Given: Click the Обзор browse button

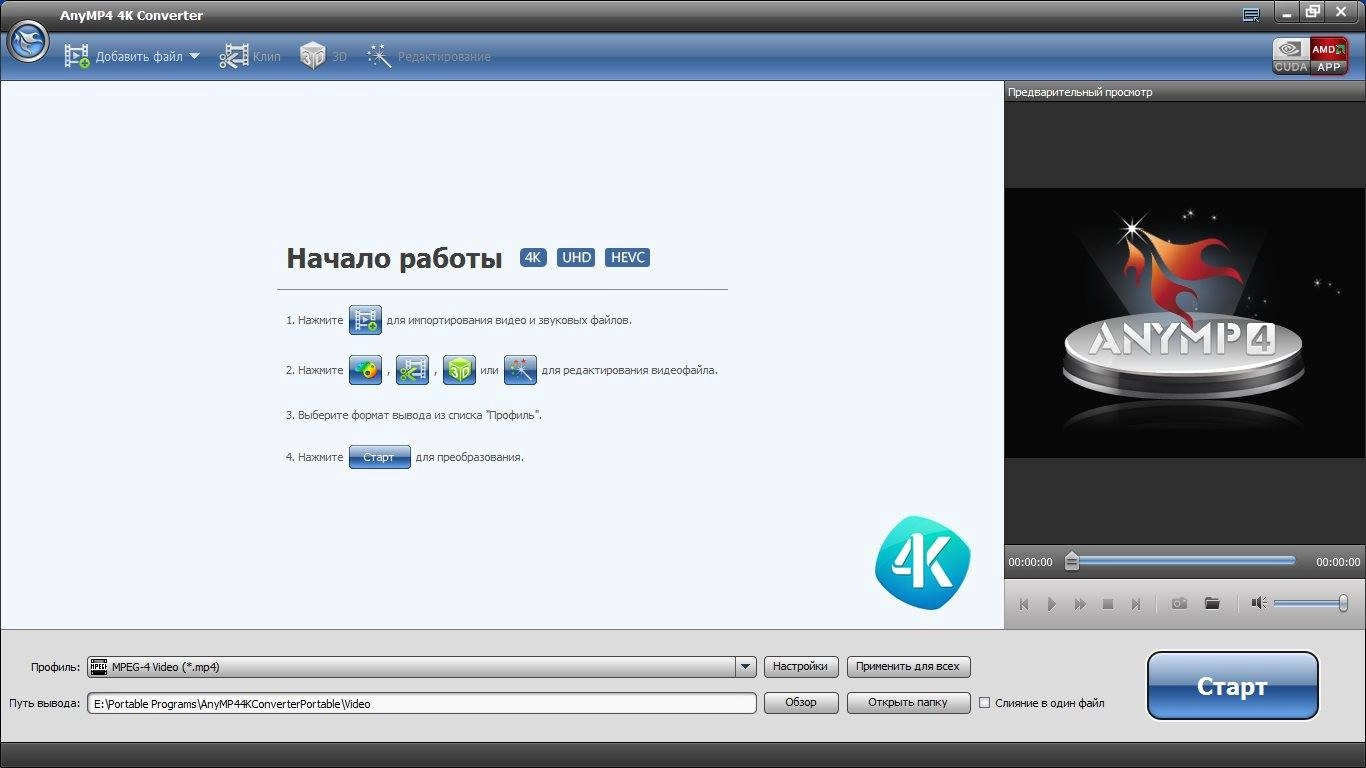Looking at the screenshot, I should [x=801, y=703].
